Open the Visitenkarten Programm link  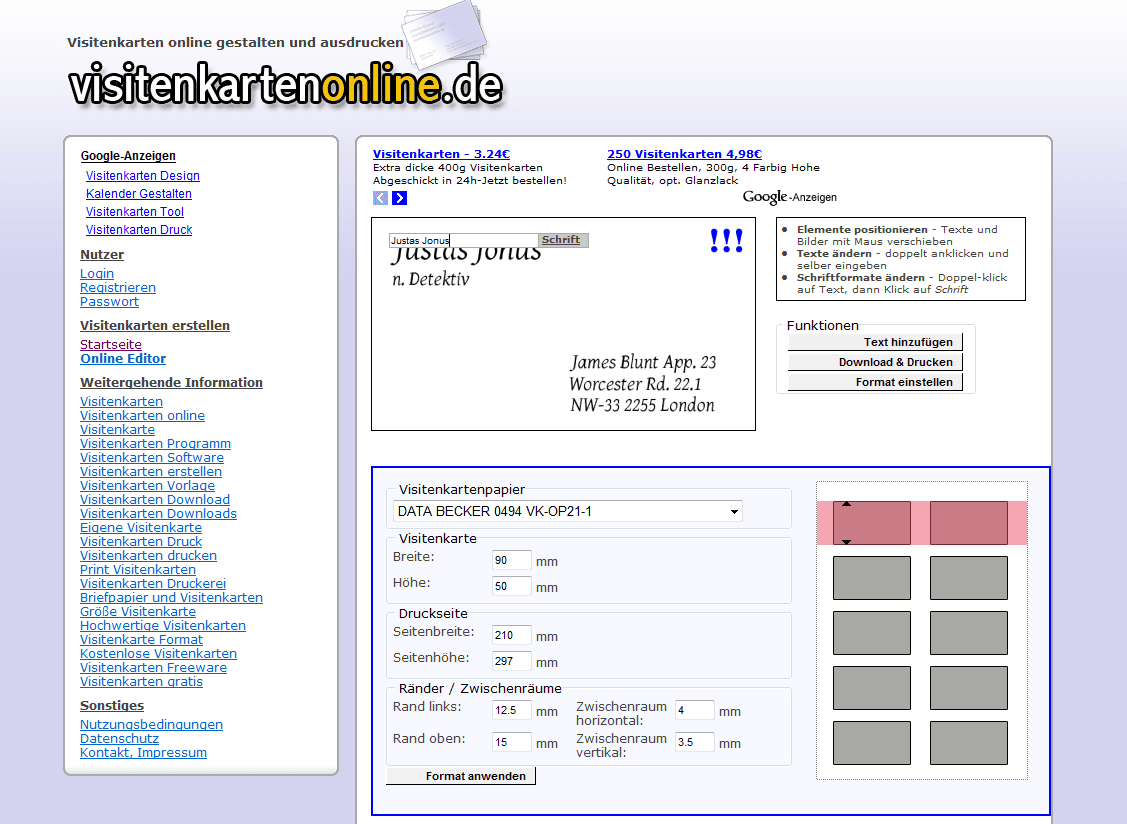[155, 444]
